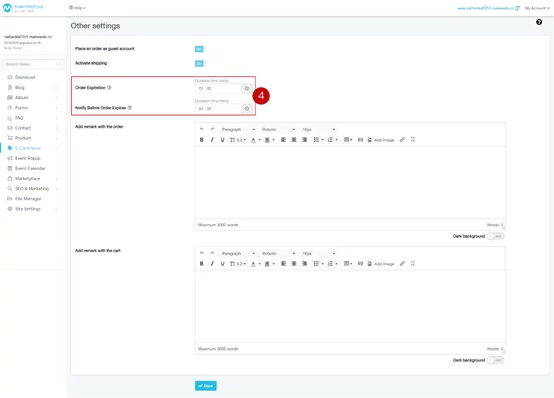This screenshot has height=398, width=554.
Task: Open the help question mark icon at top right
Action: click(539, 22)
